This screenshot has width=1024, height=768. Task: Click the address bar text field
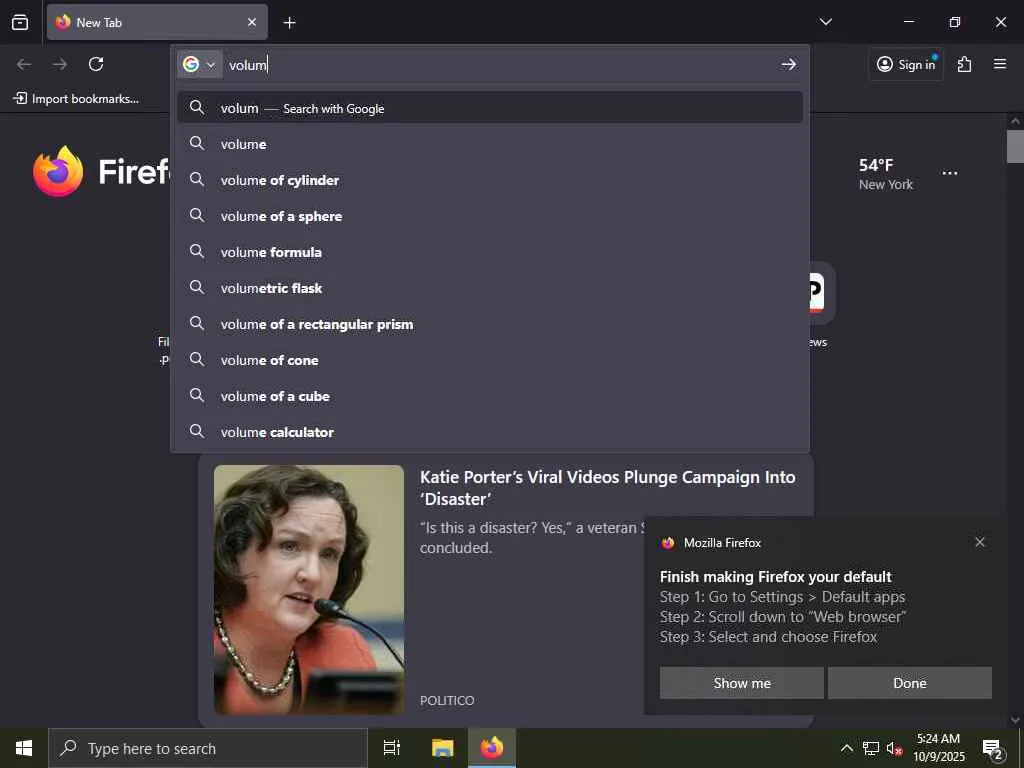[500, 65]
